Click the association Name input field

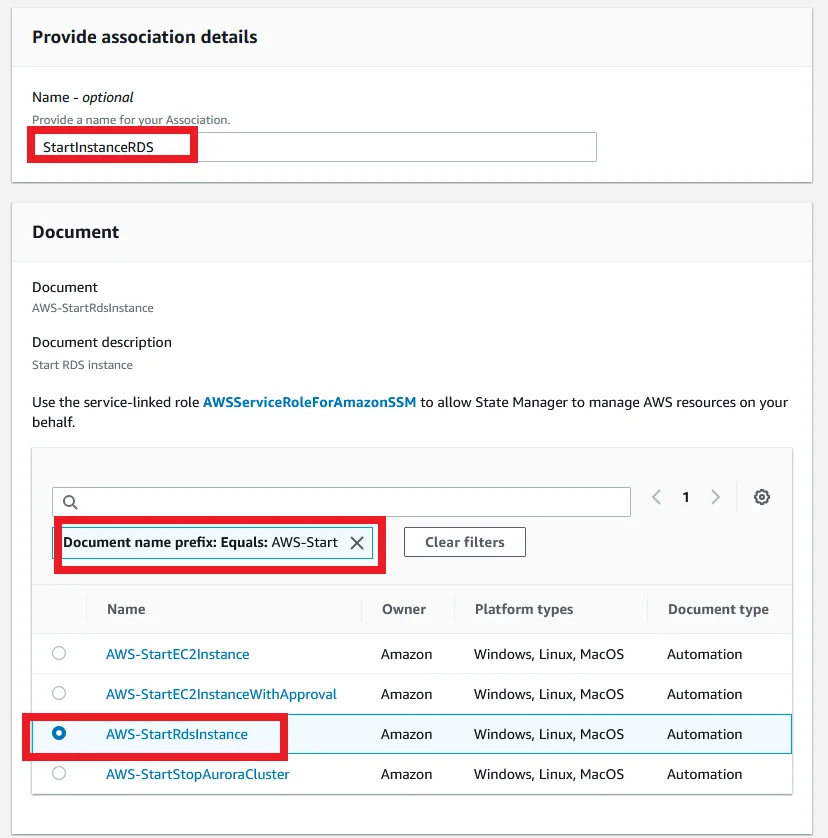(314, 147)
